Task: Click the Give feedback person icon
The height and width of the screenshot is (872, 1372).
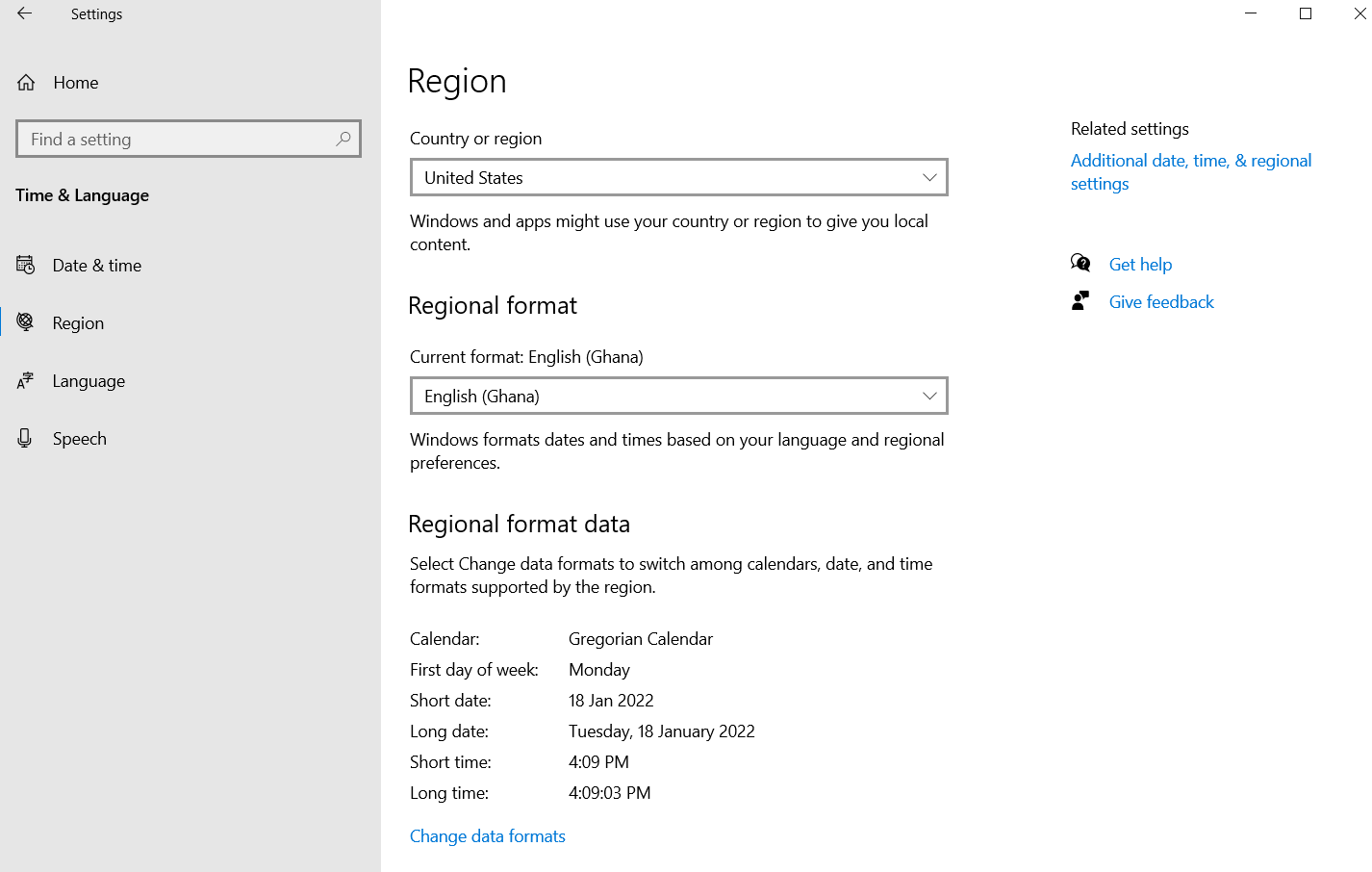Action: 1080,301
